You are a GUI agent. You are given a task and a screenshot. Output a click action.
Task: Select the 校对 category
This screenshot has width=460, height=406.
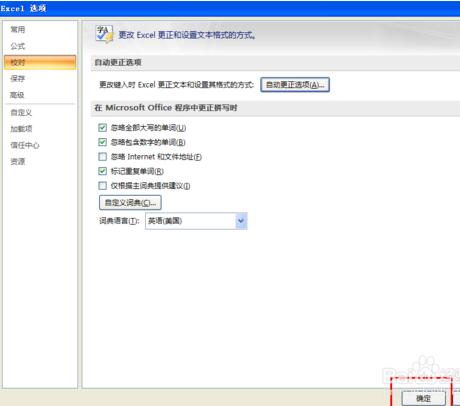point(40,62)
